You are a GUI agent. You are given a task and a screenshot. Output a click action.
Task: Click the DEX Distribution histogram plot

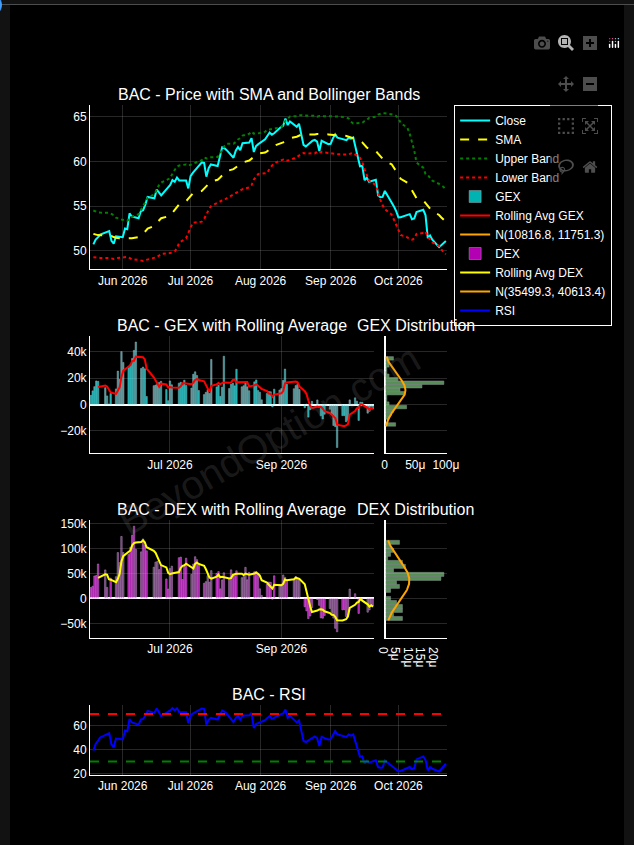click(416, 579)
